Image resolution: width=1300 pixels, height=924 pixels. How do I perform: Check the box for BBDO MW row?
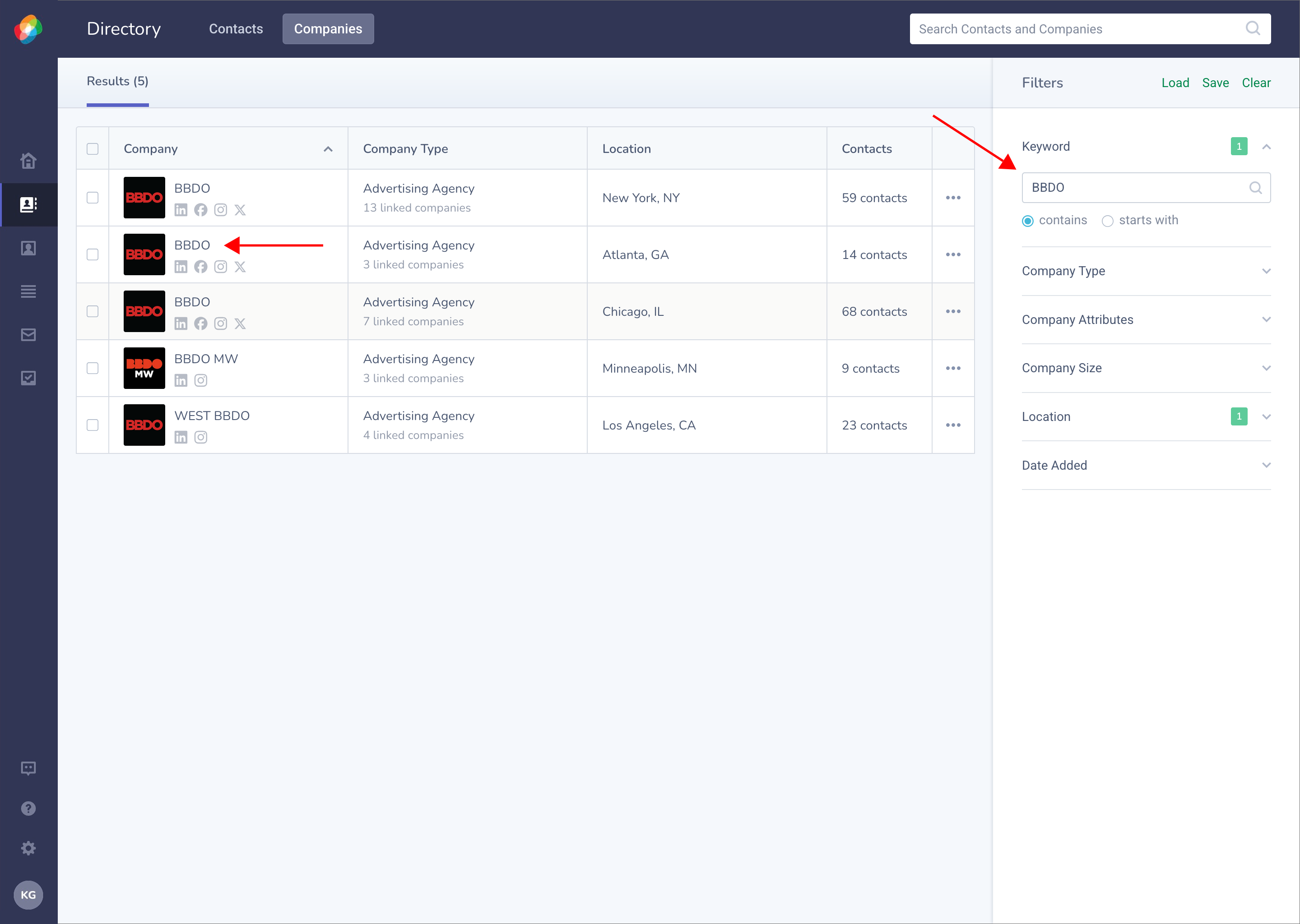(93, 369)
